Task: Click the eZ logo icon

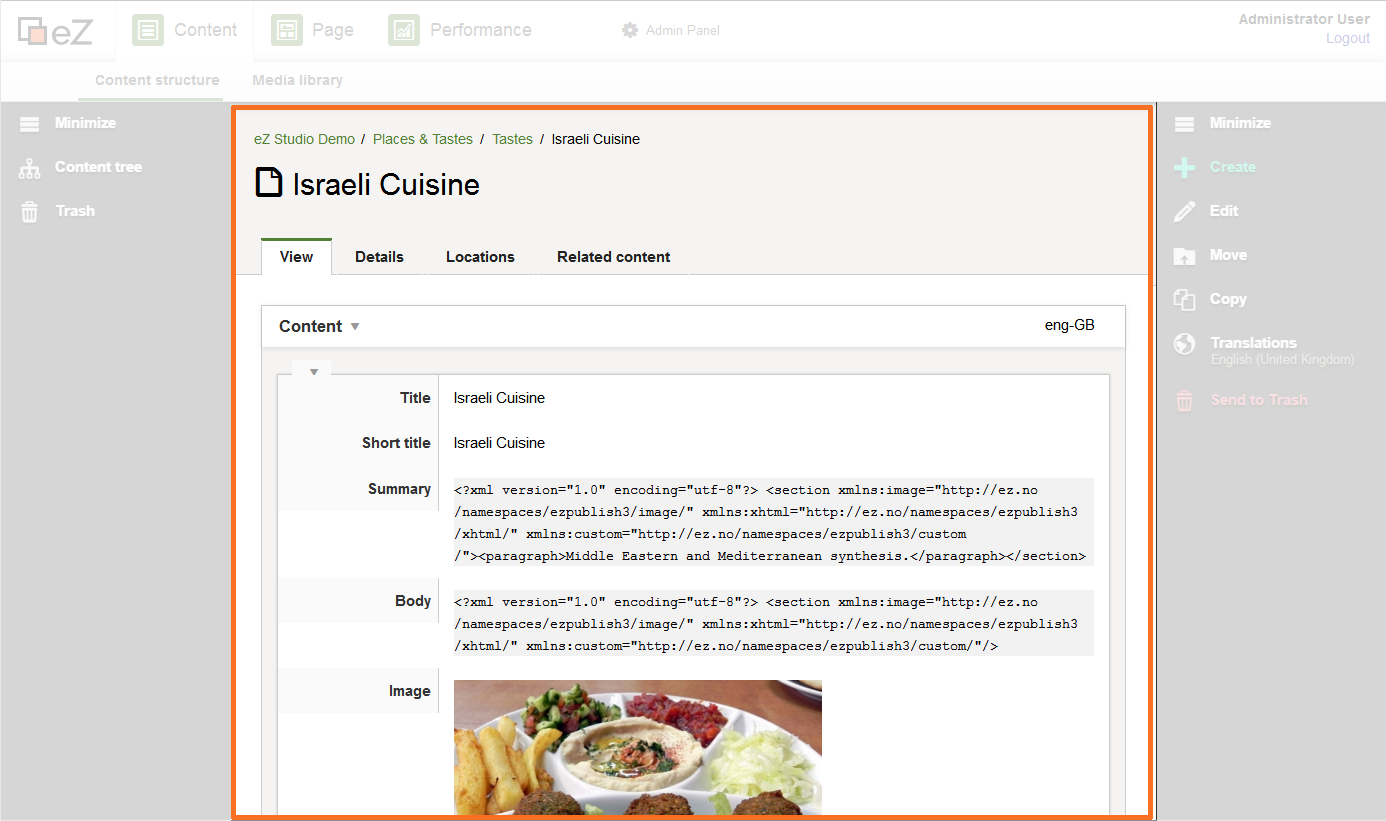Action: tap(56, 31)
